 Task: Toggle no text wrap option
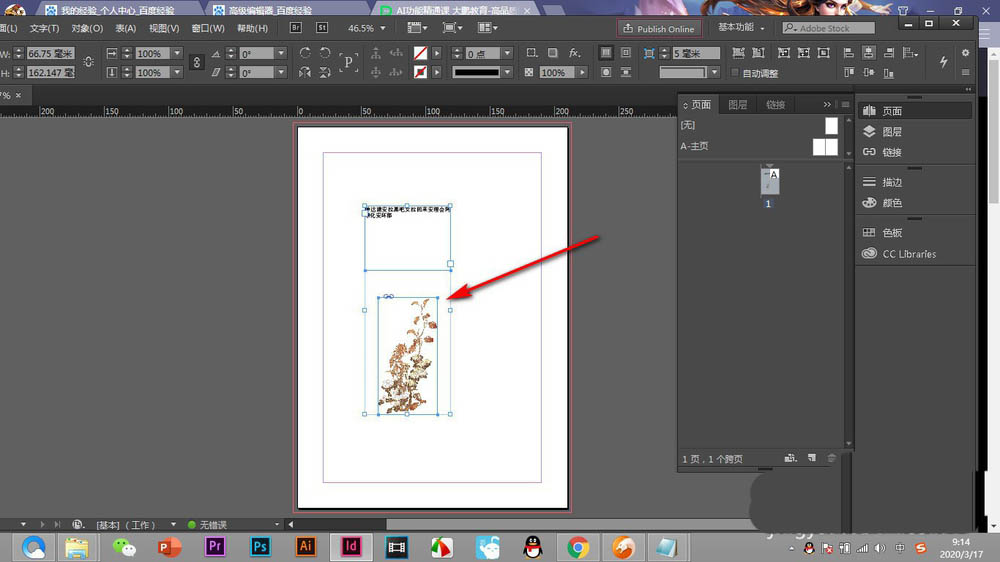(606, 53)
